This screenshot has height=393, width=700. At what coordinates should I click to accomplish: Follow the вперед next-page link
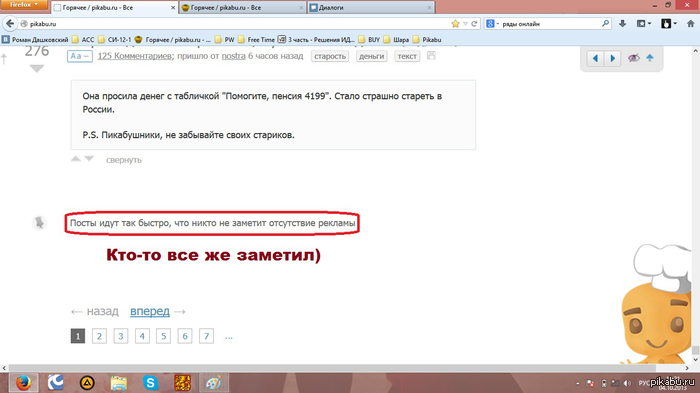(150, 311)
